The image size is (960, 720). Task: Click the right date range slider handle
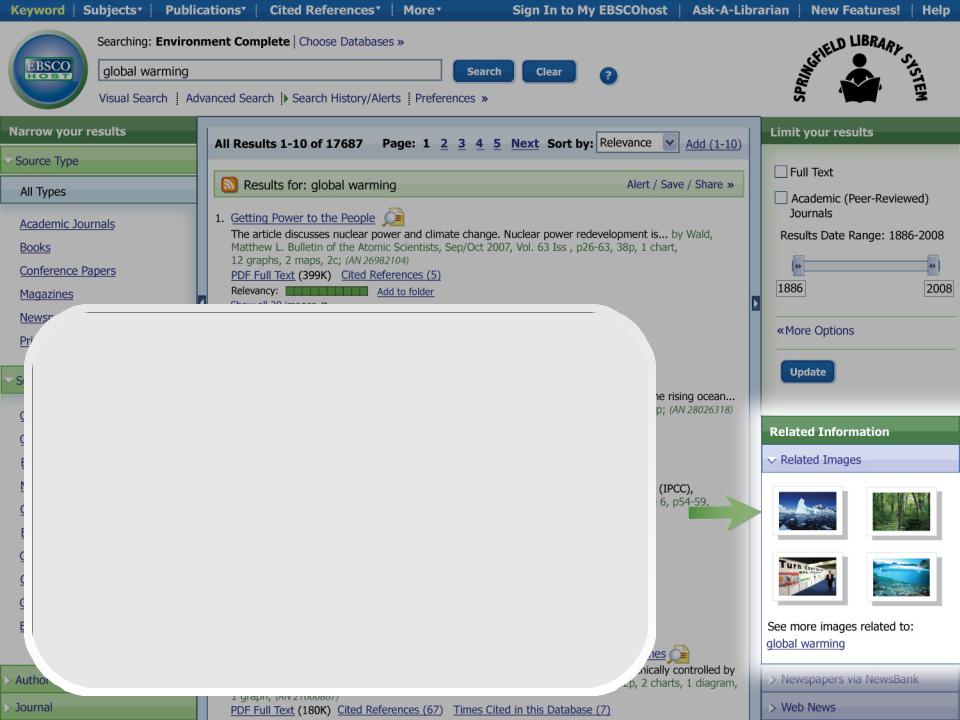(x=932, y=265)
